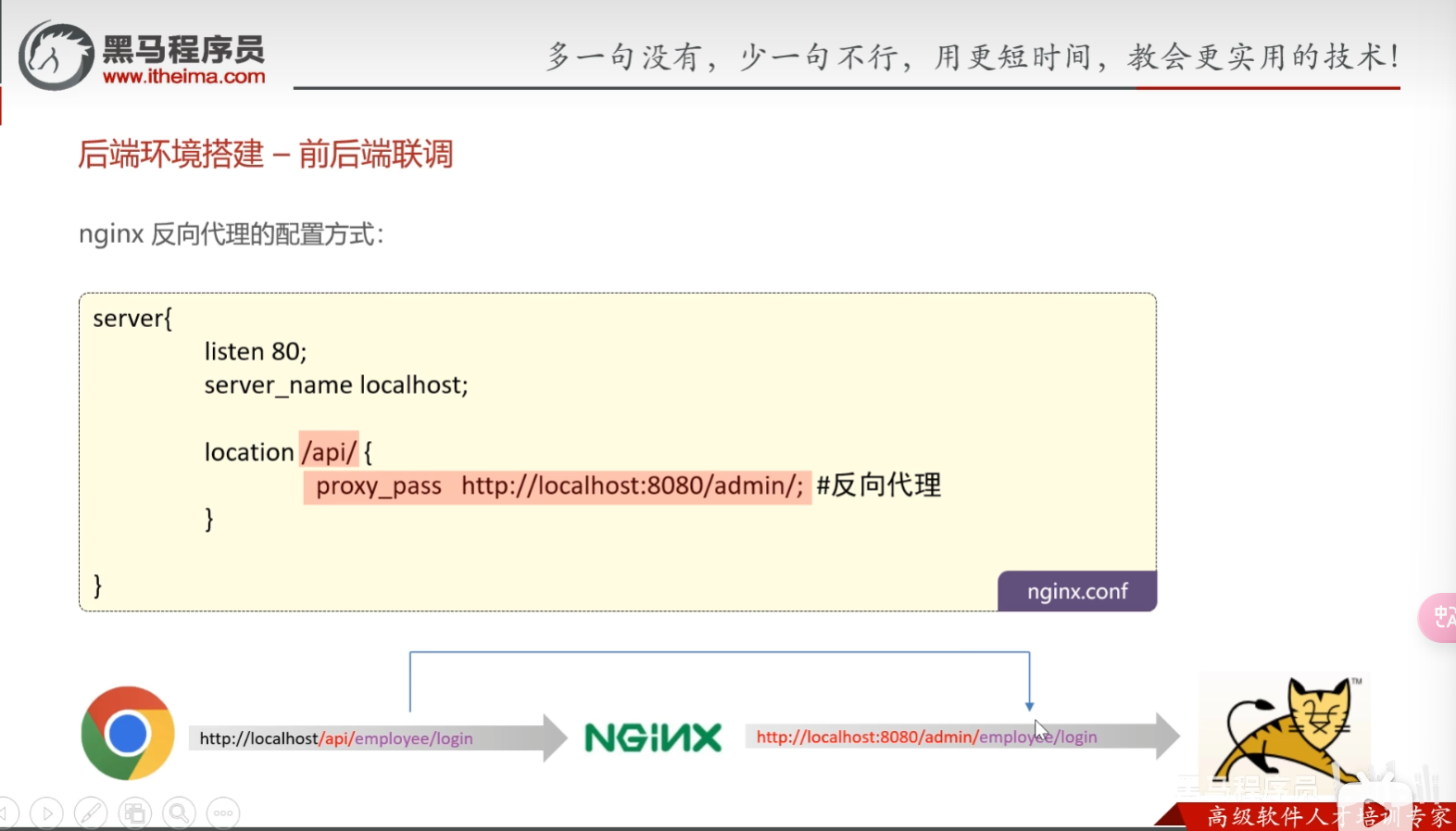This screenshot has height=831, width=1456.
Task: Click the highlighted /api/ location path
Action: [x=329, y=451]
